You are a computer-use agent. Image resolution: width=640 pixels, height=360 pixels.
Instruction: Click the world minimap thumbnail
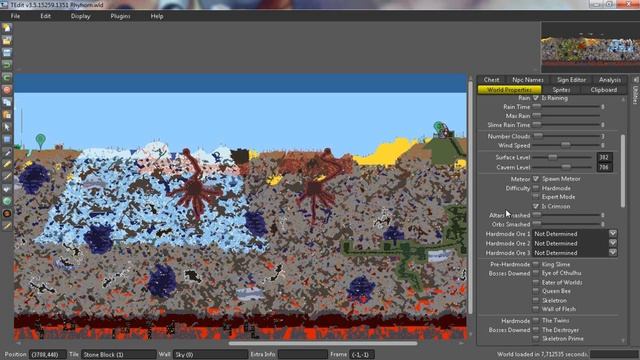590,47
